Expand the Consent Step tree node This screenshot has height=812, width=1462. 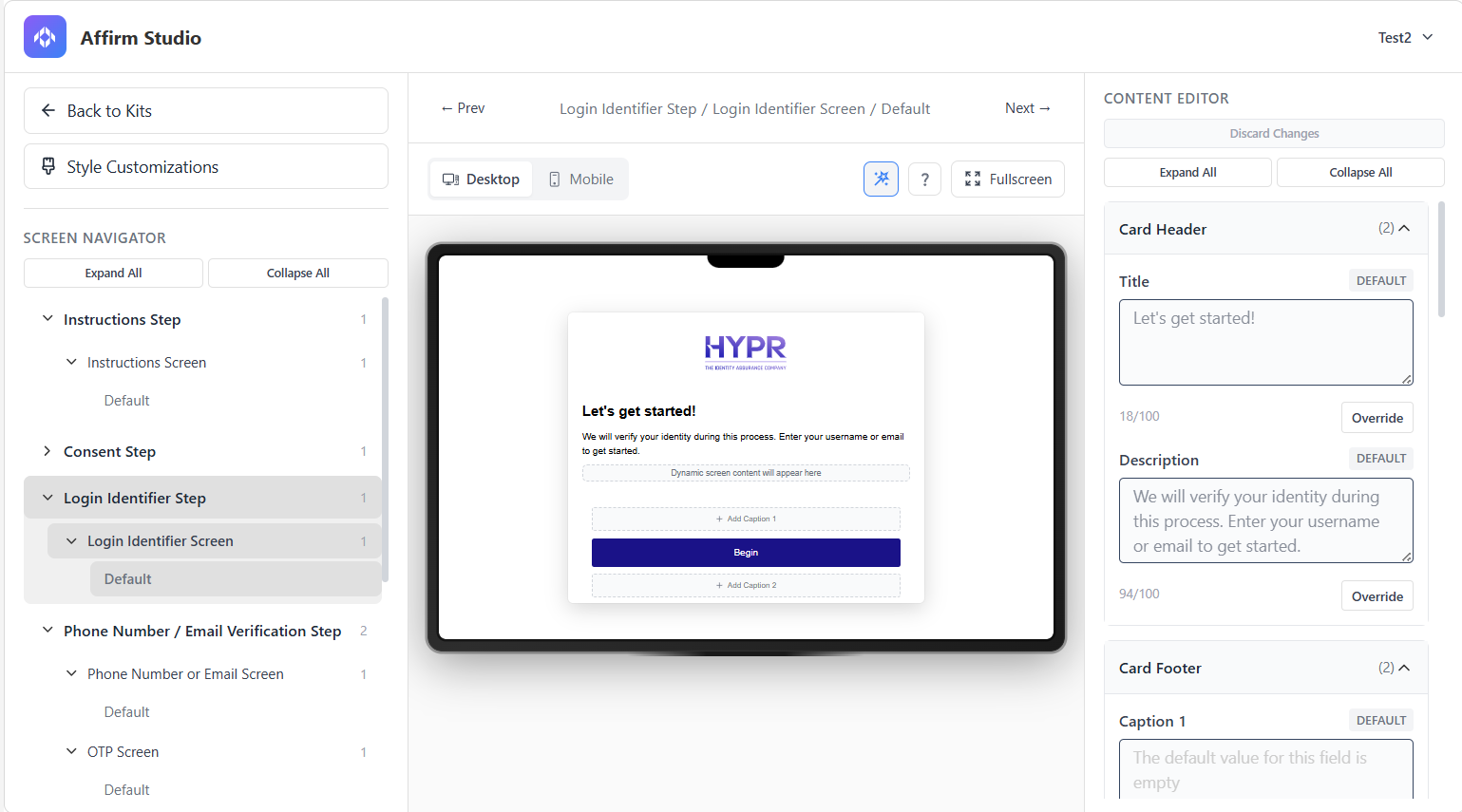pos(47,451)
